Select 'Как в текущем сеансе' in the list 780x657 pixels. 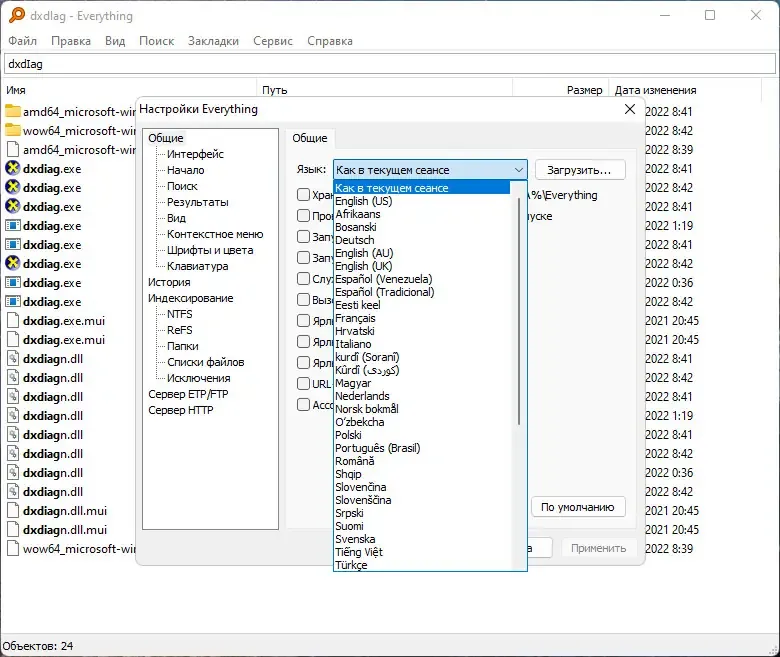[x=422, y=188]
